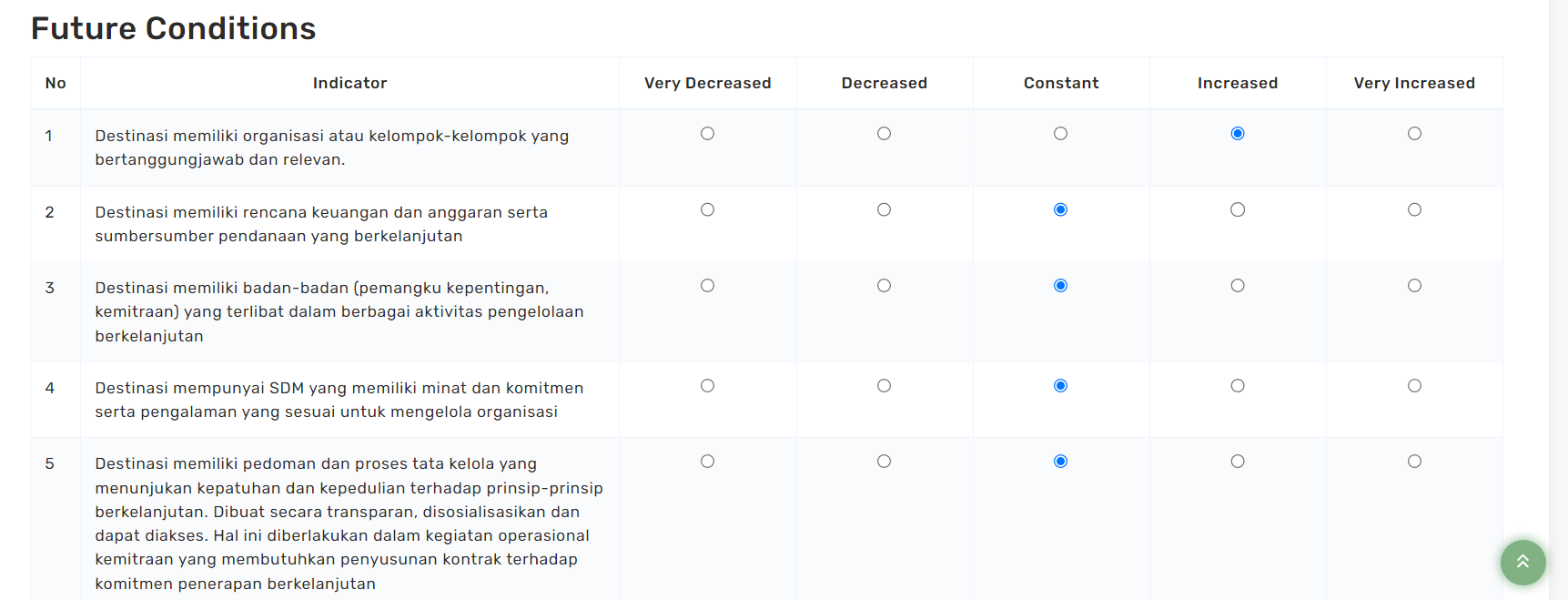The image size is (1568, 600).
Task: Choose Increased for indicator 5
Action: (1238, 462)
